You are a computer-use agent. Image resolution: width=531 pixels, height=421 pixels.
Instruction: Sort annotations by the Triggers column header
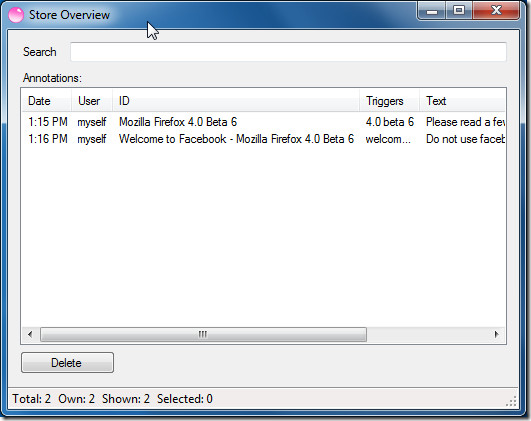click(x=389, y=101)
